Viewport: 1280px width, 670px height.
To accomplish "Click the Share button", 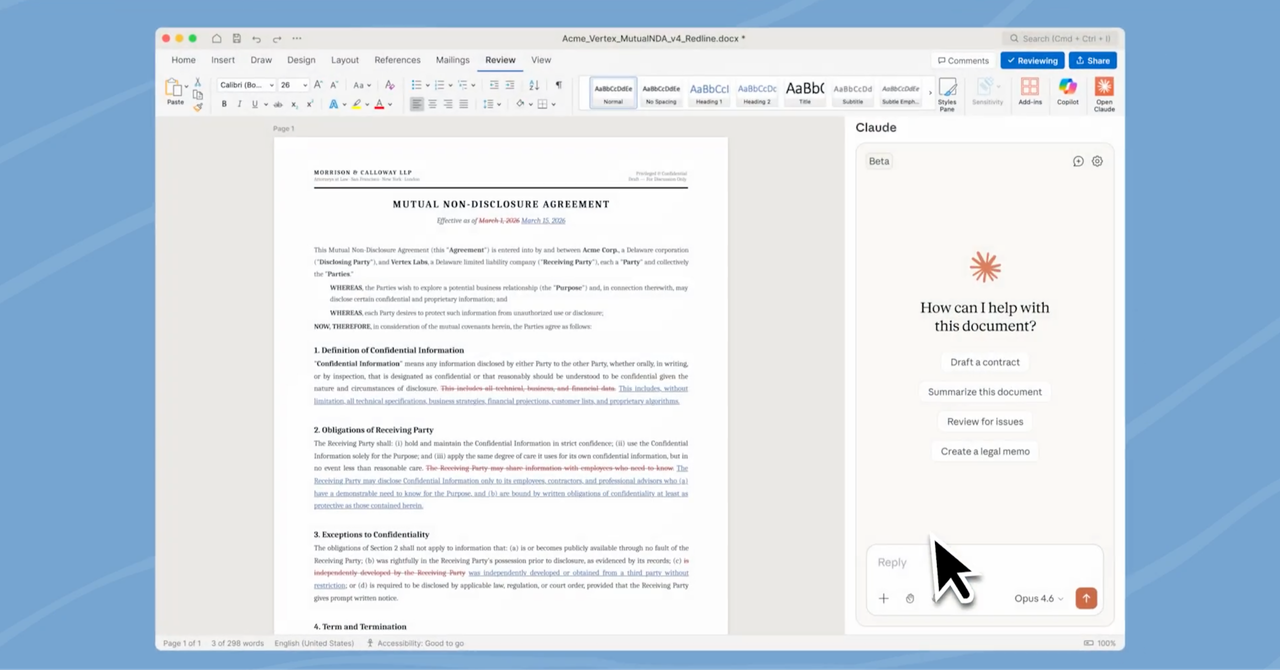I will coord(1092,61).
